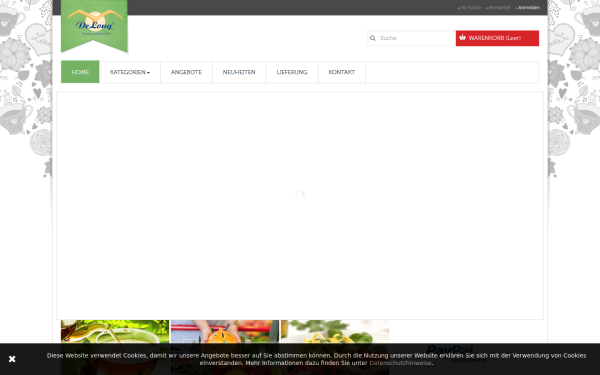
Task: Open the Neuheiten menu item
Action: point(239,72)
